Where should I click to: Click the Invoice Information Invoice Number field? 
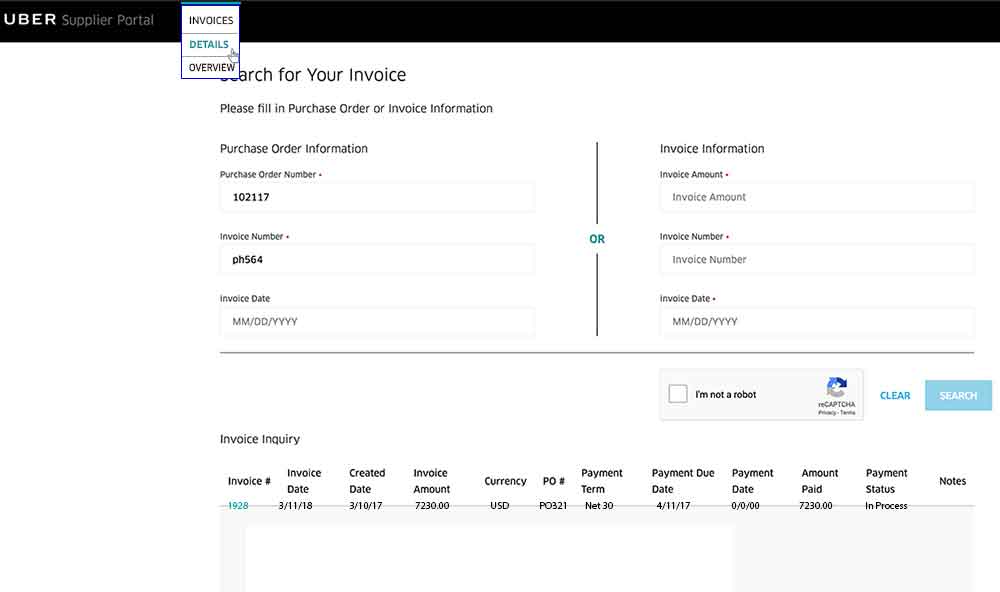click(x=817, y=260)
